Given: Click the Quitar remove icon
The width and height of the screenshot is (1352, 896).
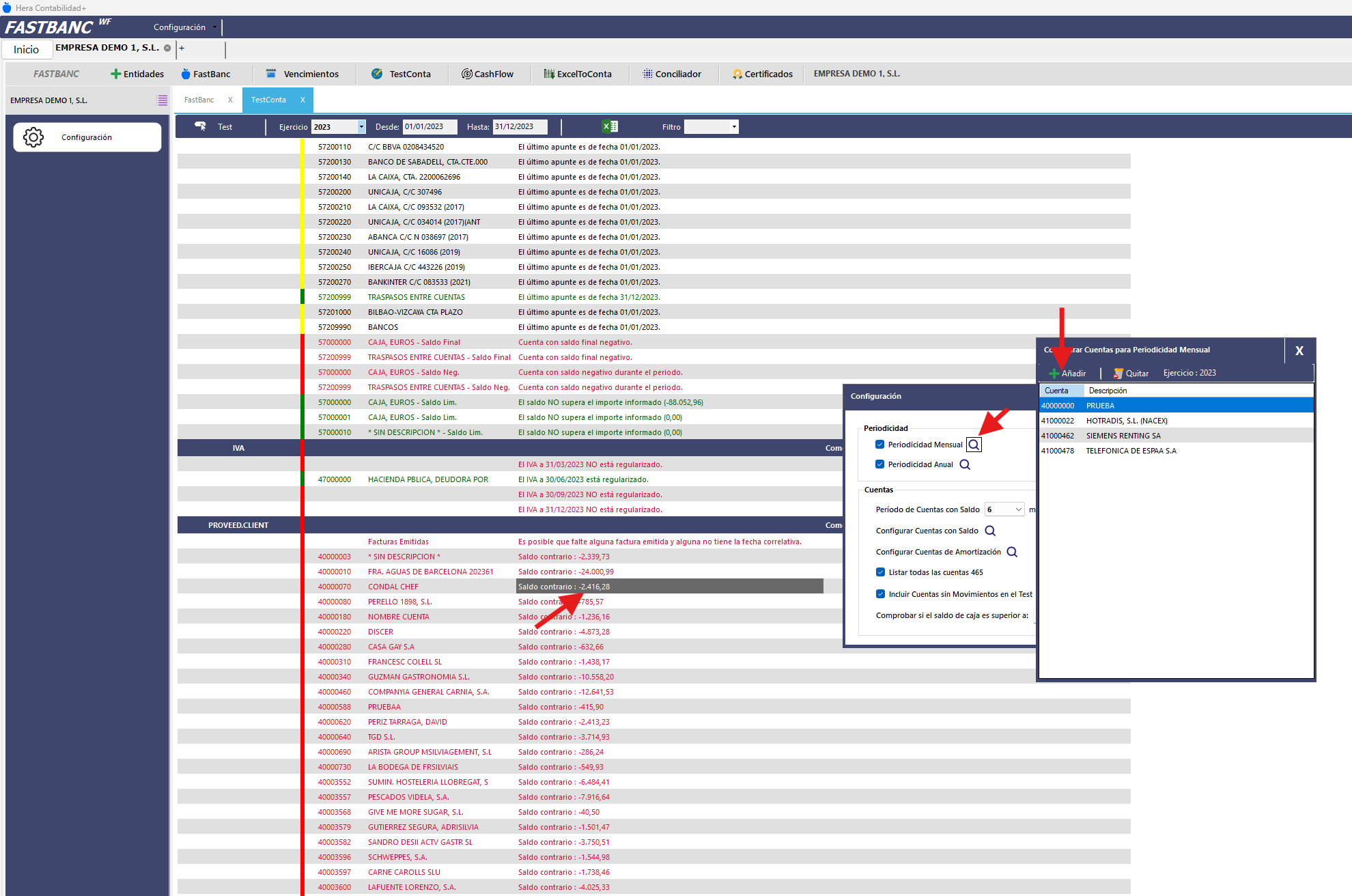Looking at the screenshot, I should click(1118, 373).
